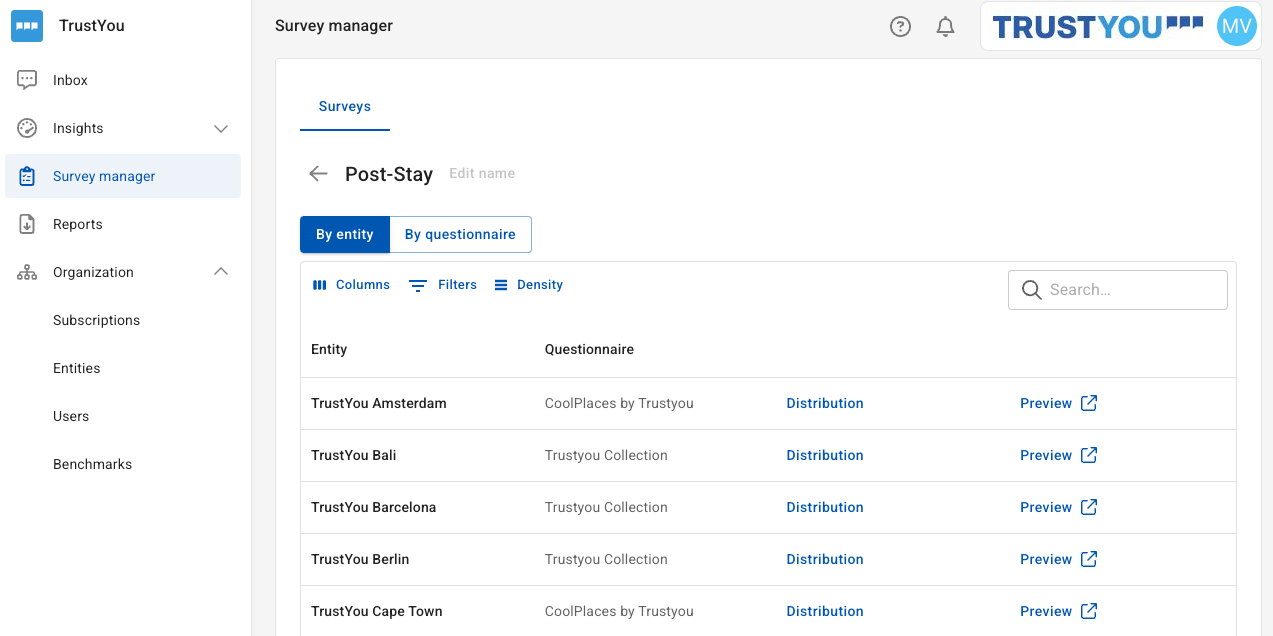The width and height of the screenshot is (1273, 636).
Task: Select the TrustYou Amsterdam entity cell
Action: (x=379, y=403)
